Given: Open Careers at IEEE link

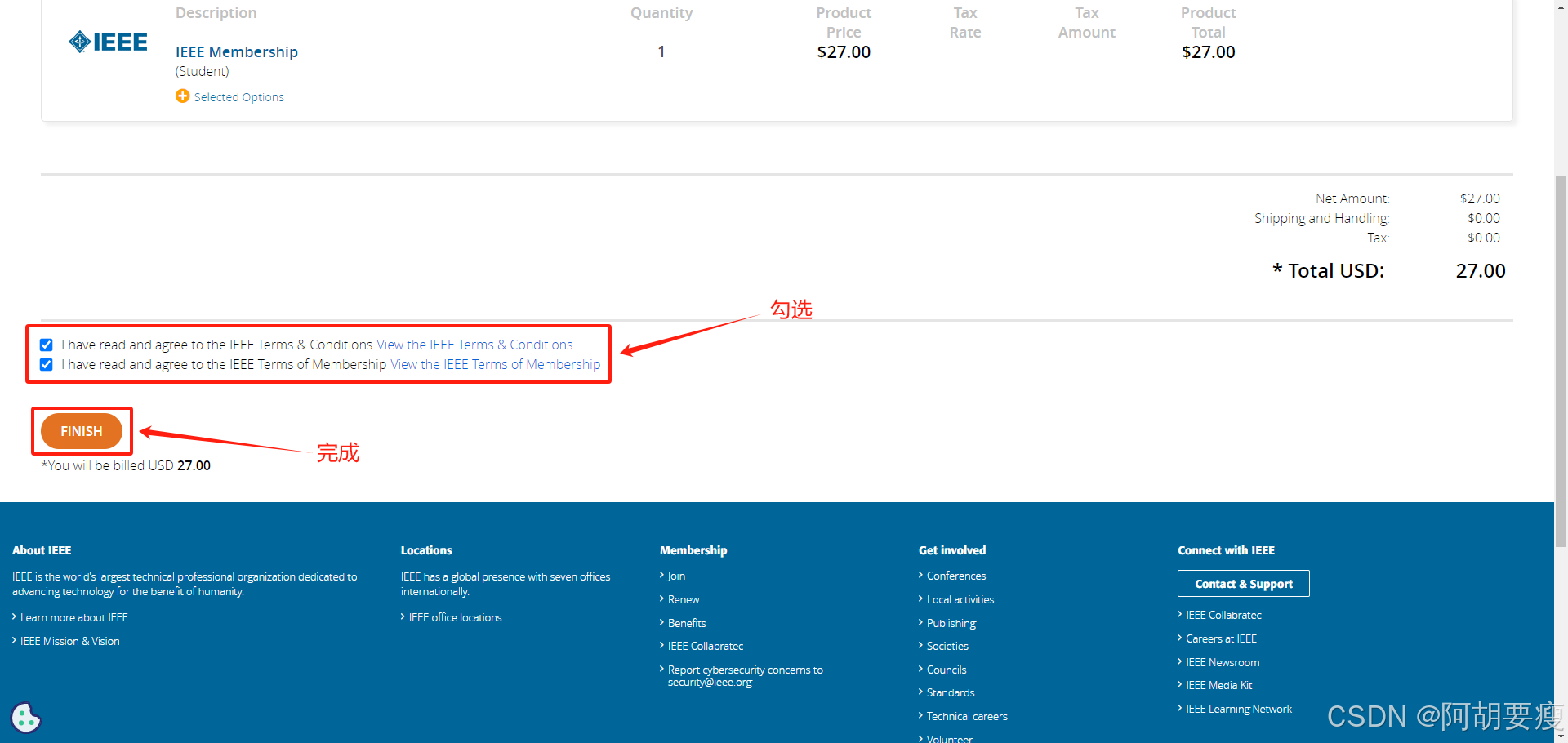Looking at the screenshot, I should coord(1221,638).
